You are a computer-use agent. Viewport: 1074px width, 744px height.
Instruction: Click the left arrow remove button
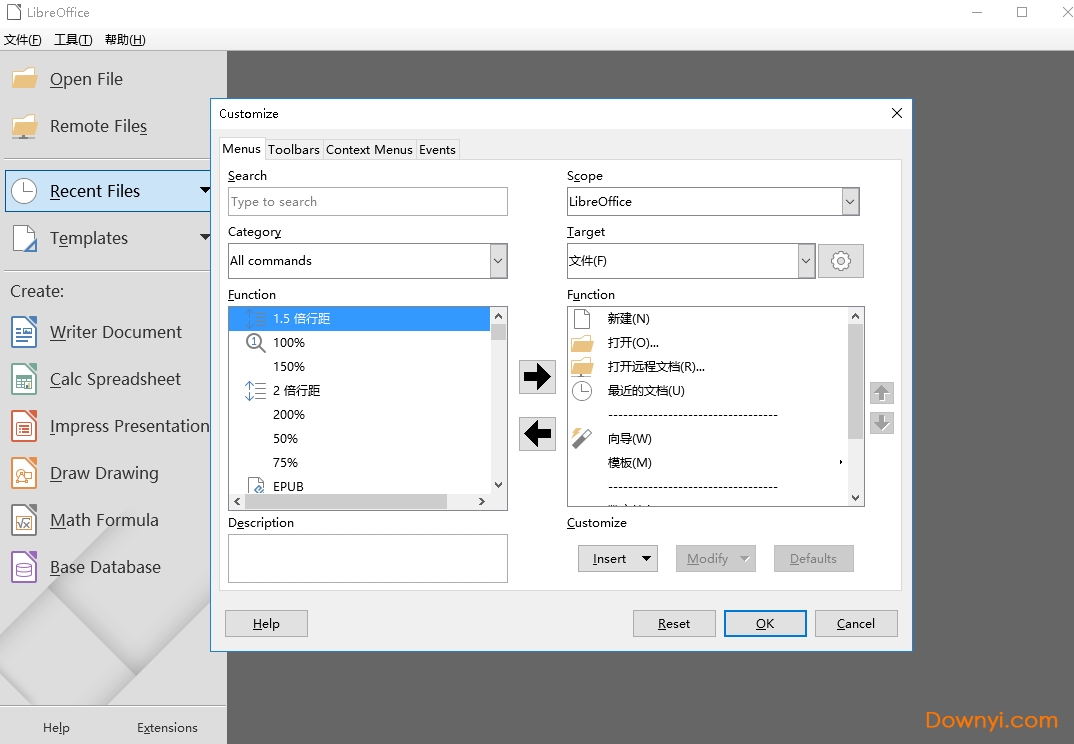pos(537,433)
